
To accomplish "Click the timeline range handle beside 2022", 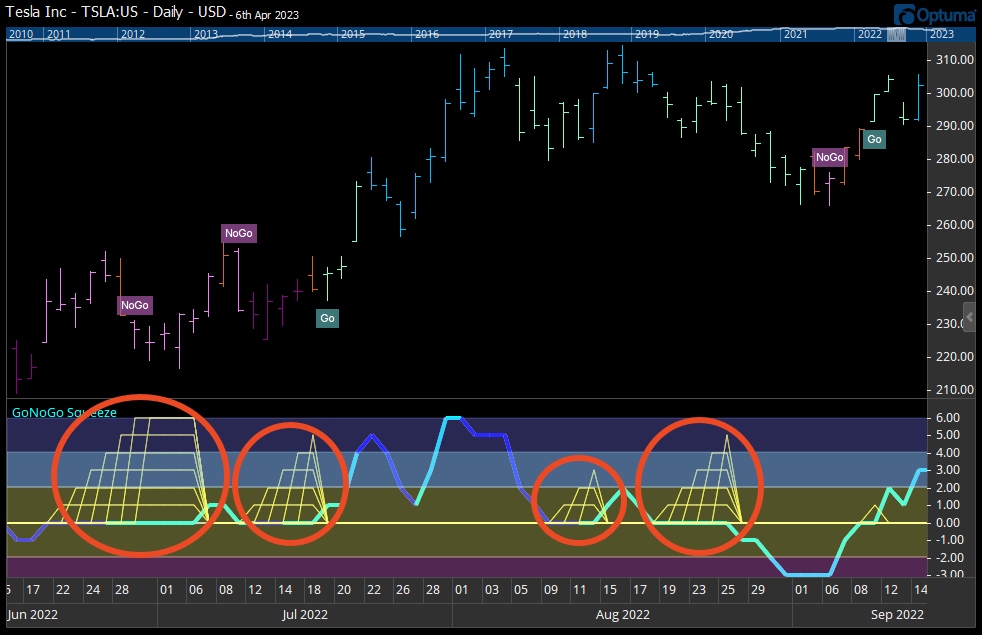I will [896, 35].
